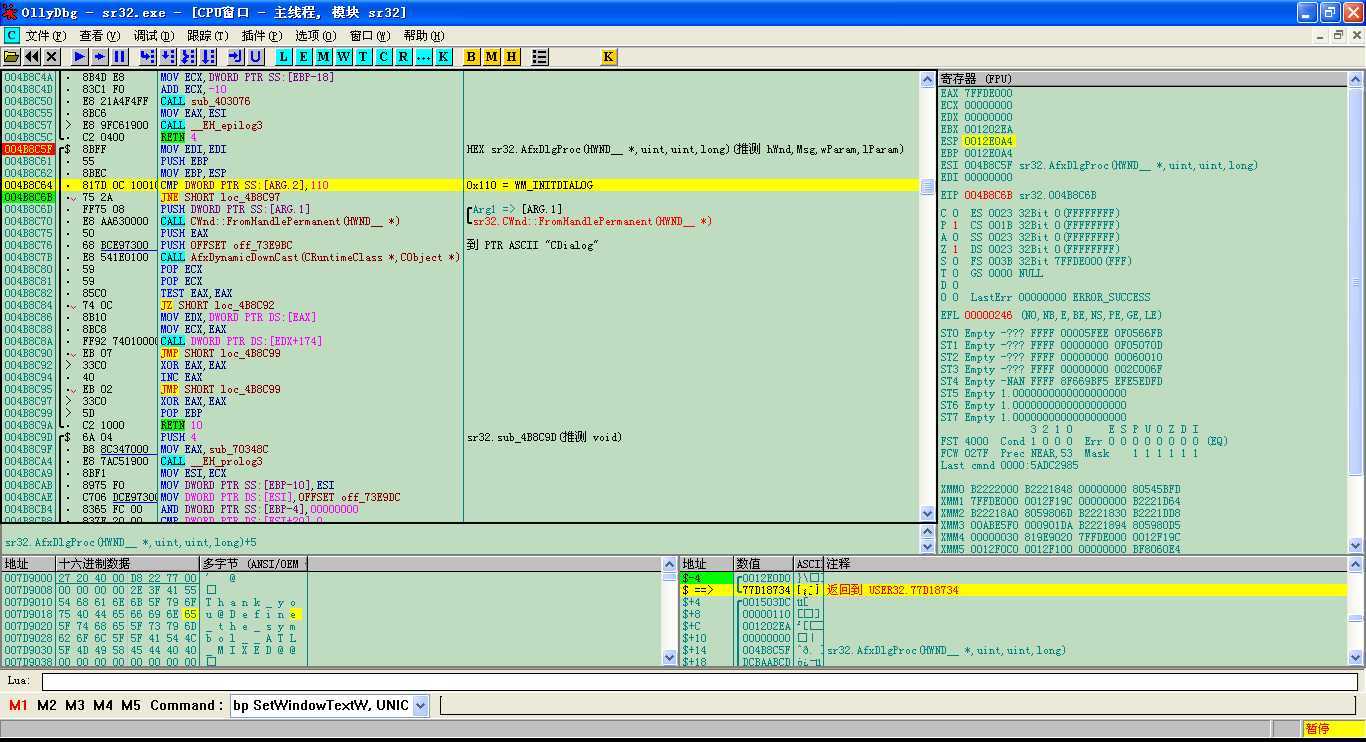The height and width of the screenshot is (742, 1366).
Task: Open the 窗口(W) menu
Action: pyautogui.click(x=370, y=36)
